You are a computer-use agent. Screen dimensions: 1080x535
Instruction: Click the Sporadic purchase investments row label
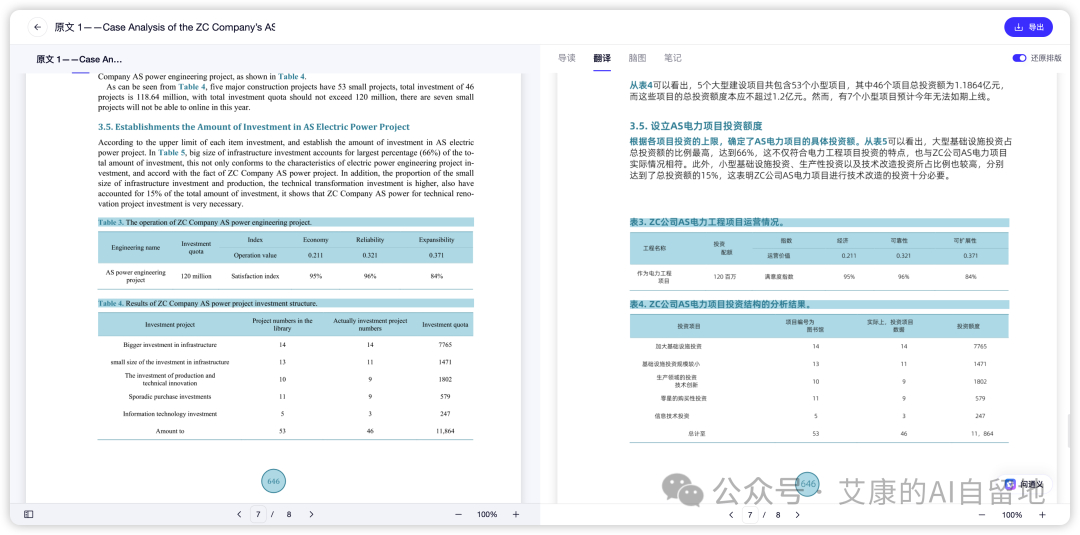pos(170,397)
